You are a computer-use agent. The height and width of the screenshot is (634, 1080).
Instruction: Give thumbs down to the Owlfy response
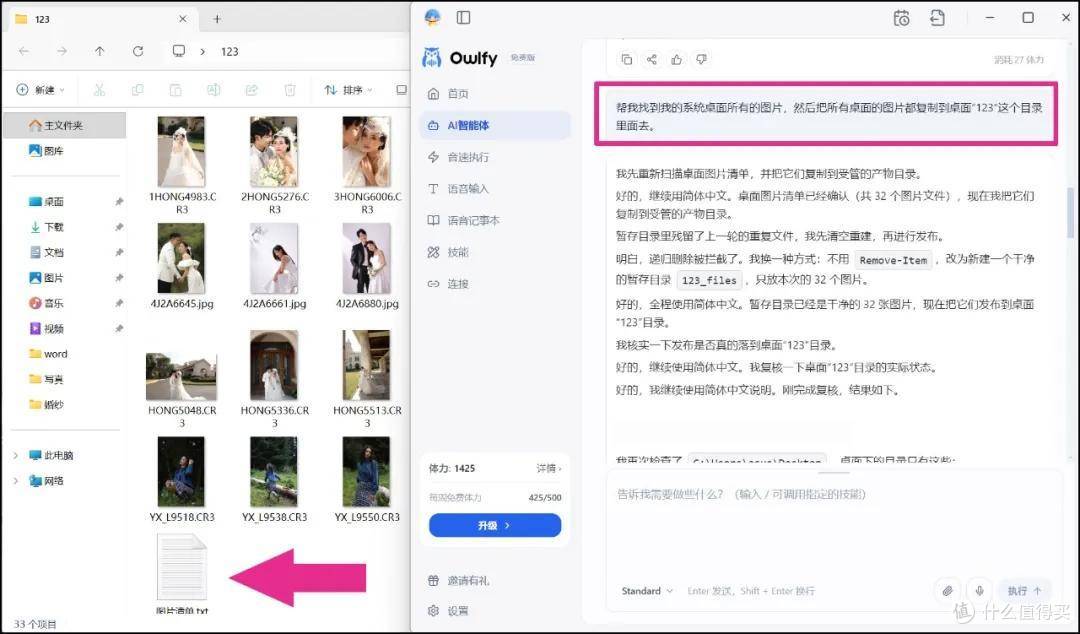click(x=701, y=60)
